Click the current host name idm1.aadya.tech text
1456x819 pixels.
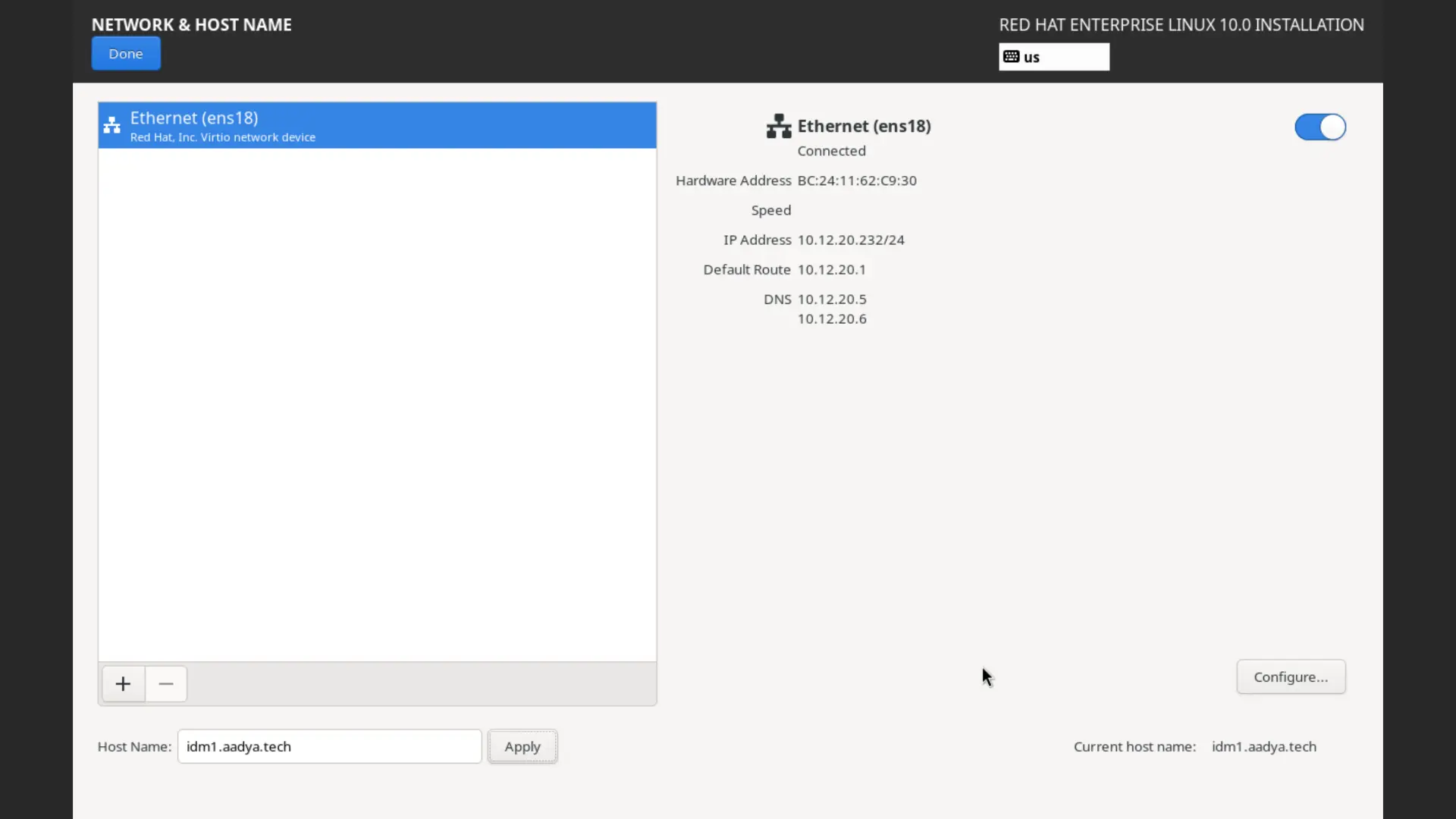(1264, 746)
